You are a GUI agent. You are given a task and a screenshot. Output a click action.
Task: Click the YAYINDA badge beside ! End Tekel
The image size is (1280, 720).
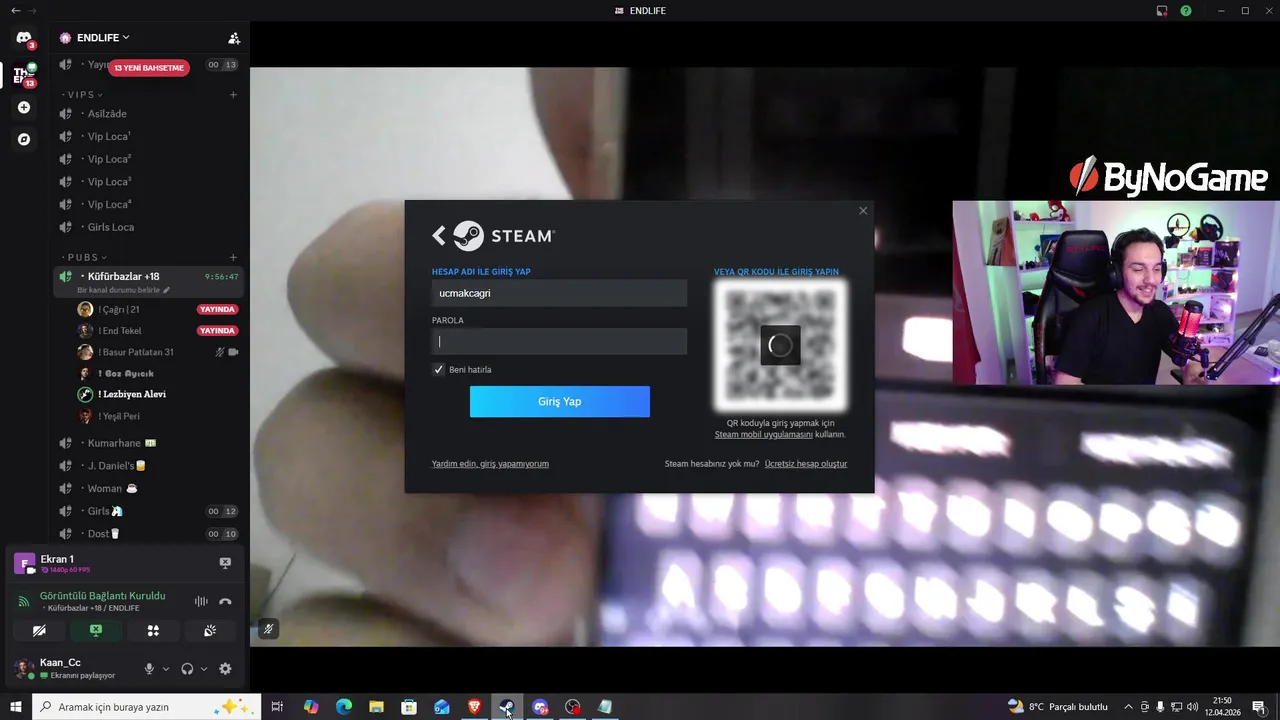point(217,331)
